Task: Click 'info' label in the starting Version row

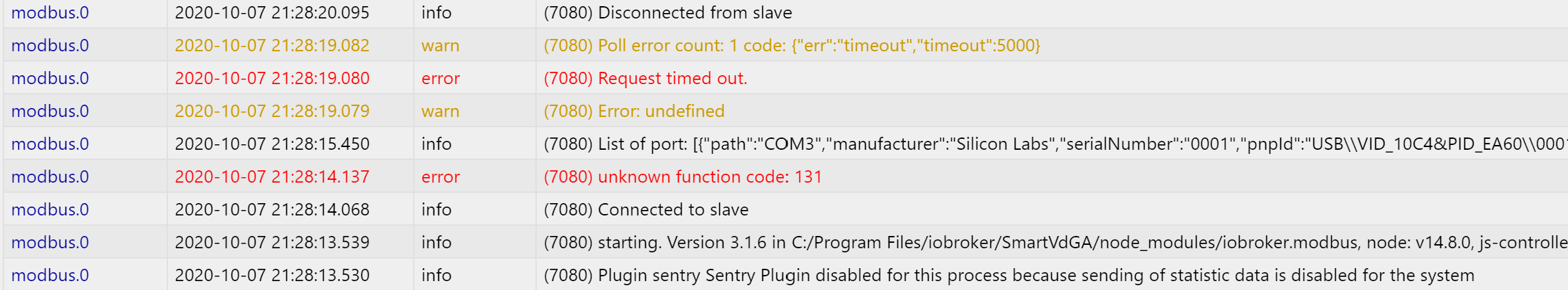Action: [436, 243]
